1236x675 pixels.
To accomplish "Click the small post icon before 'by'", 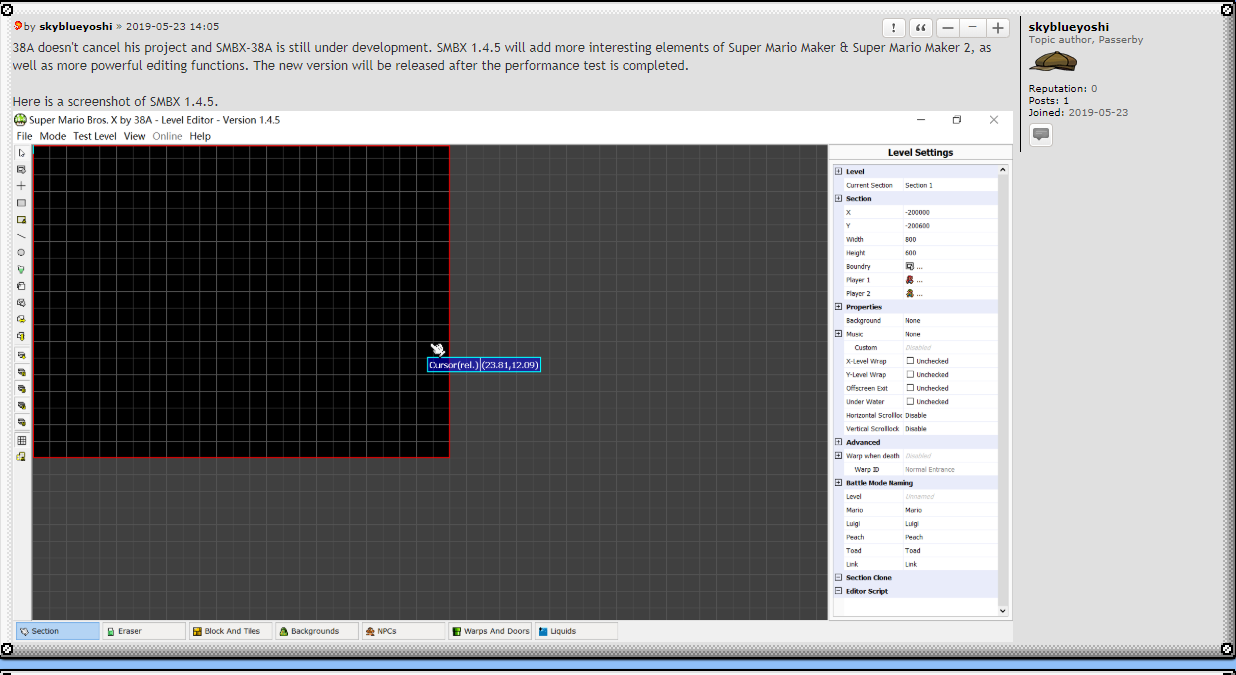I will point(18,26).
